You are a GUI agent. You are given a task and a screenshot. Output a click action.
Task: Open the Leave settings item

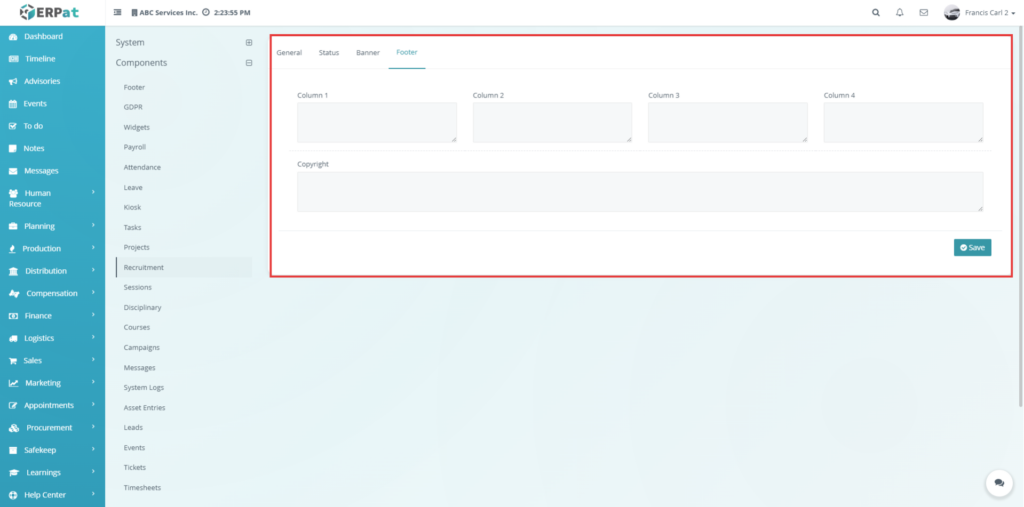(133, 188)
